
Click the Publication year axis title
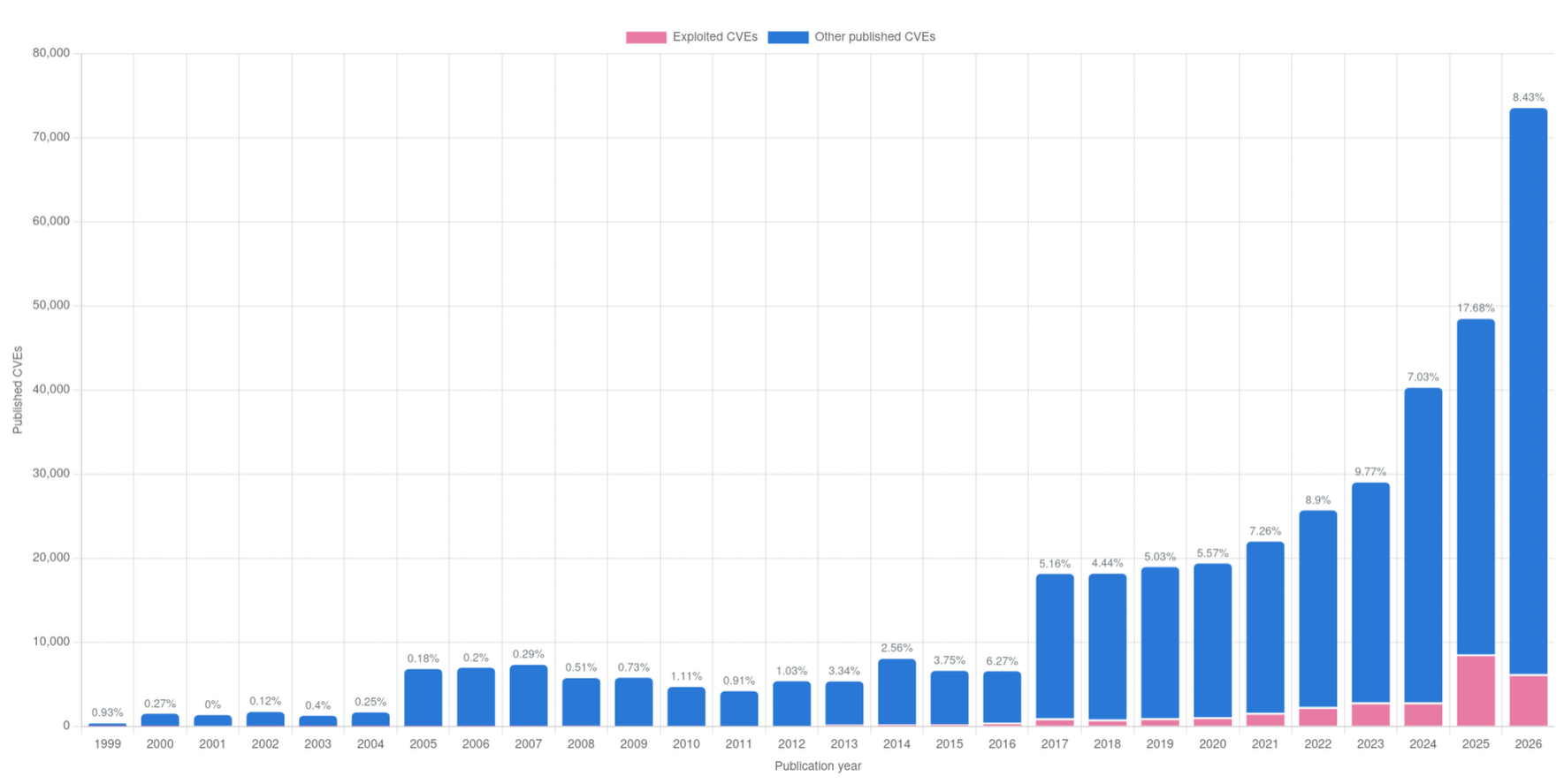pos(818,766)
